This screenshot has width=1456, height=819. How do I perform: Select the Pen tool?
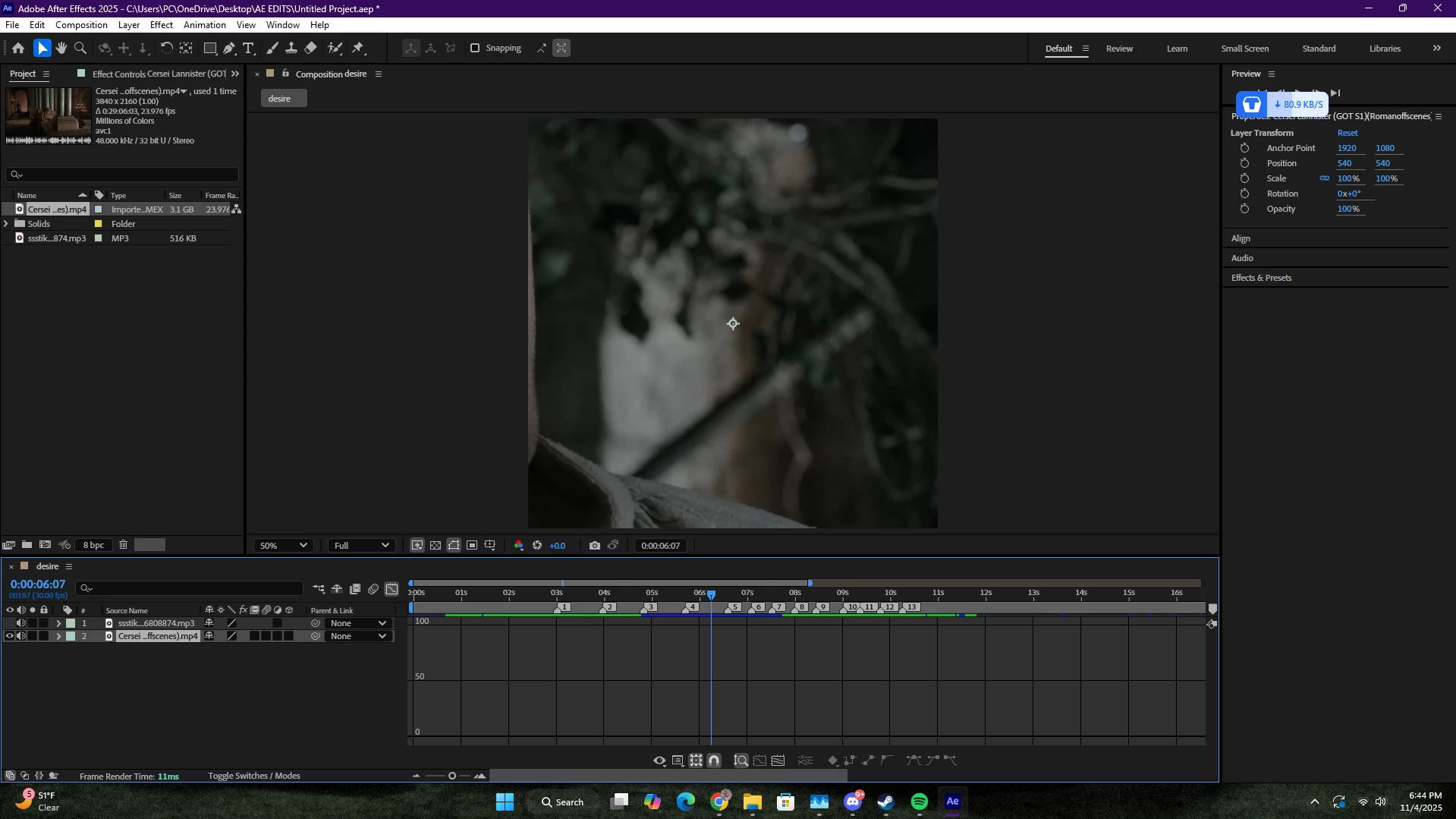click(229, 48)
